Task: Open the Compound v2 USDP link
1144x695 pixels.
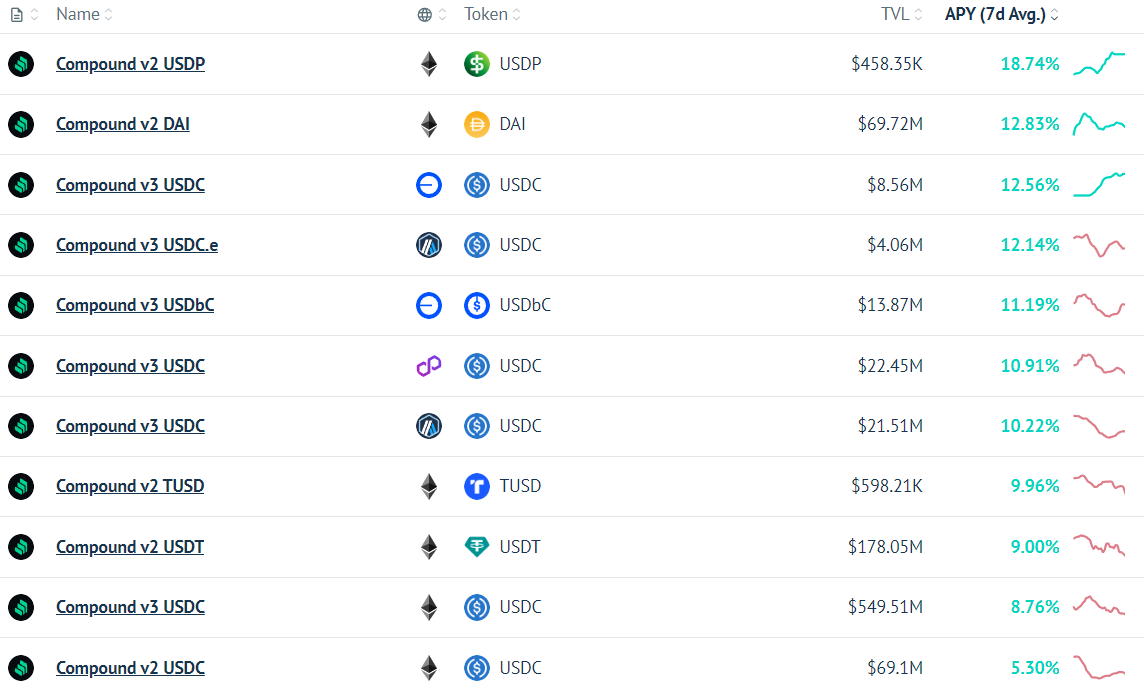Action: click(131, 64)
